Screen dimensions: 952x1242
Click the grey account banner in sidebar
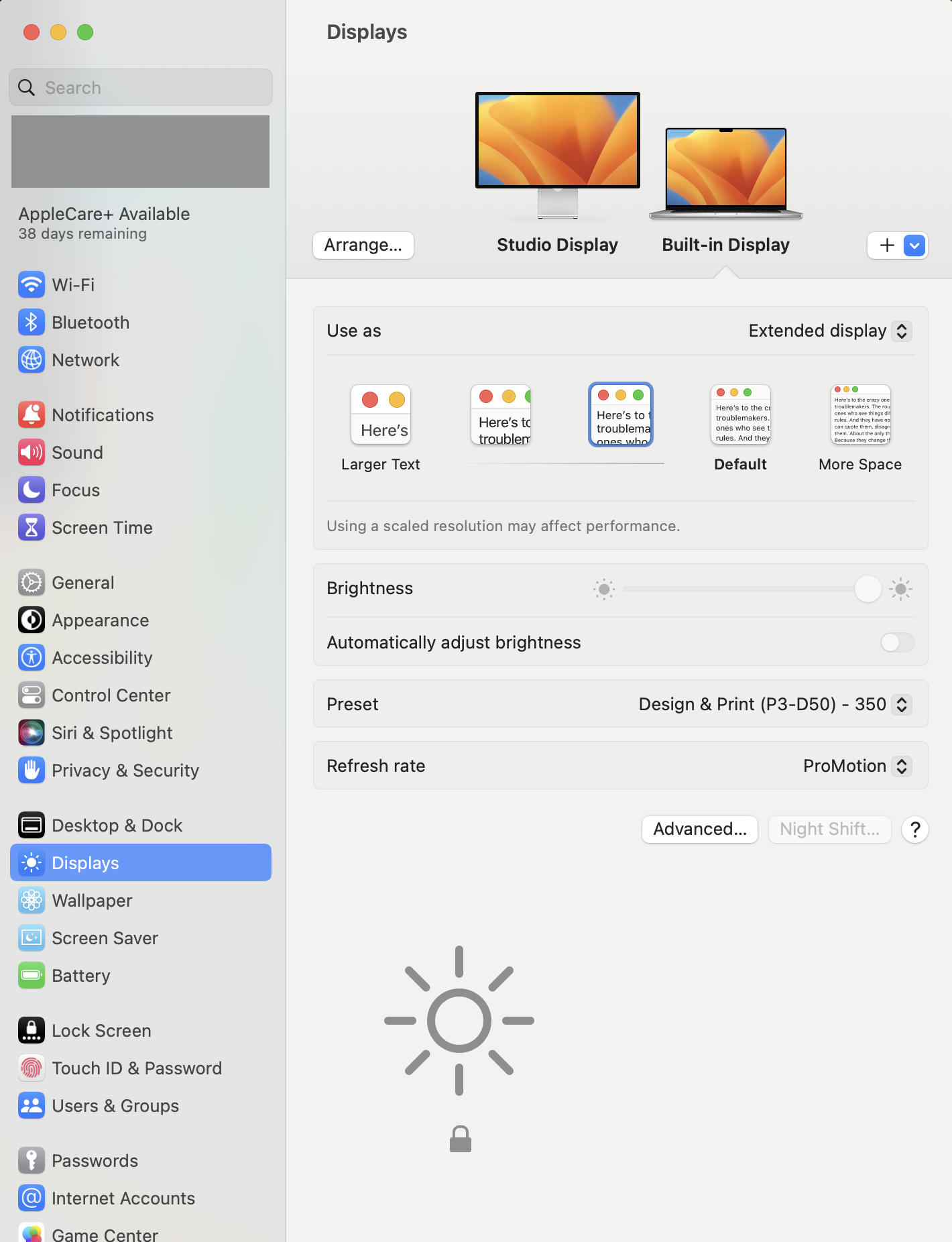click(141, 152)
